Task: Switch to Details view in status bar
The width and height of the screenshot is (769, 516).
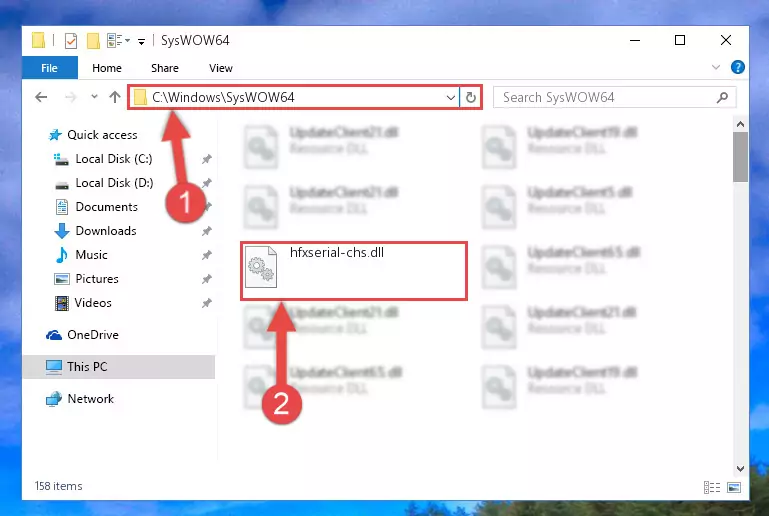Action: [712, 487]
